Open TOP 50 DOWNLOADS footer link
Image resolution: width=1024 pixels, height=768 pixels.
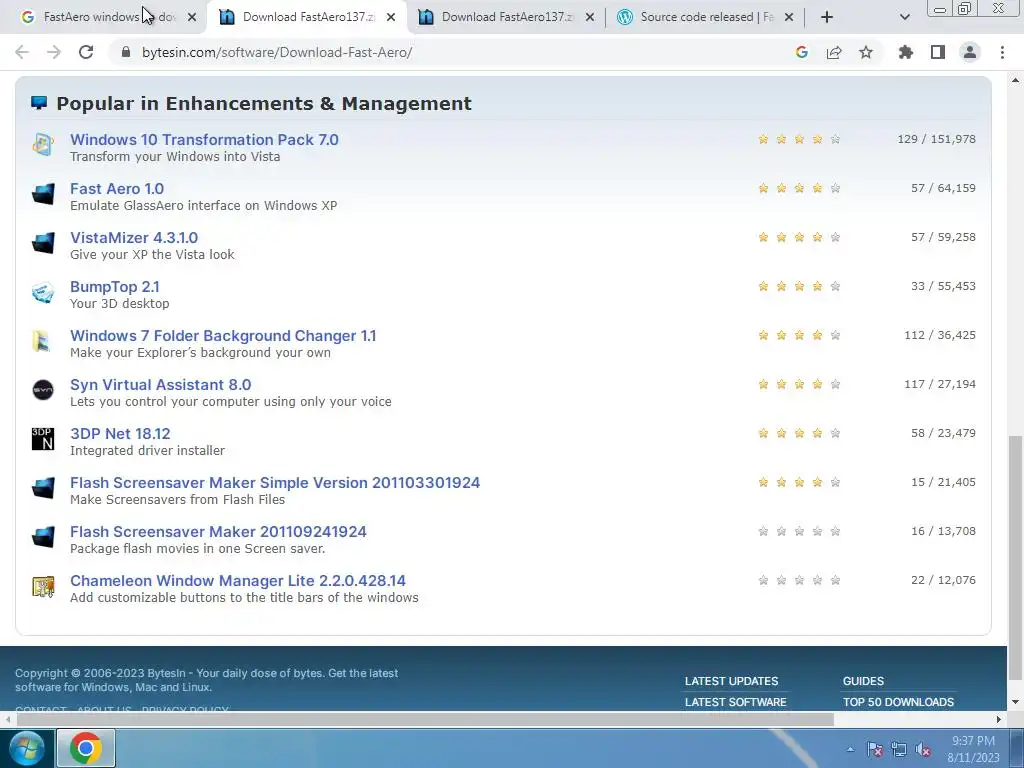(898, 702)
